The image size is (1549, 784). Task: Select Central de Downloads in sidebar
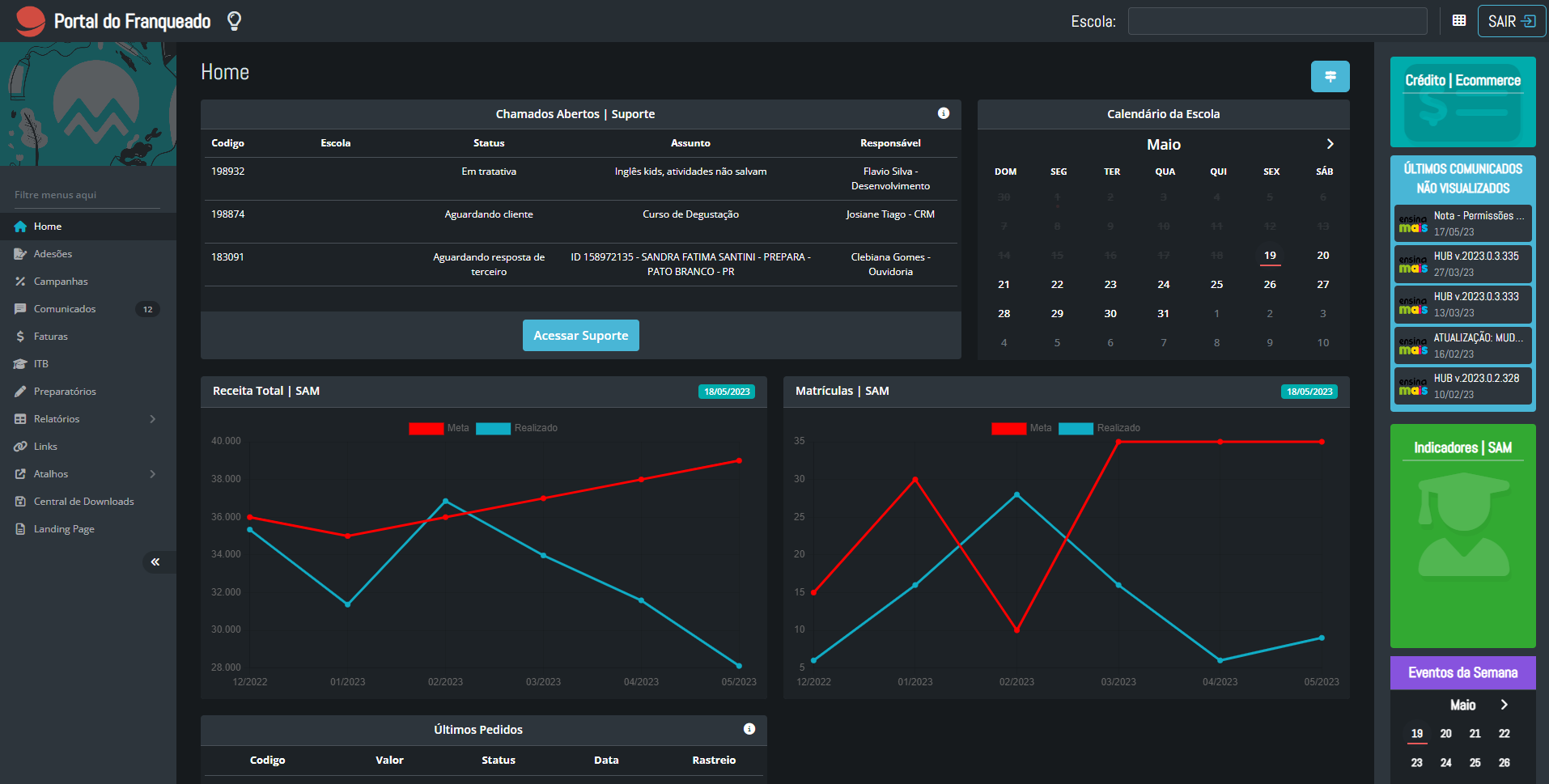click(83, 502)
